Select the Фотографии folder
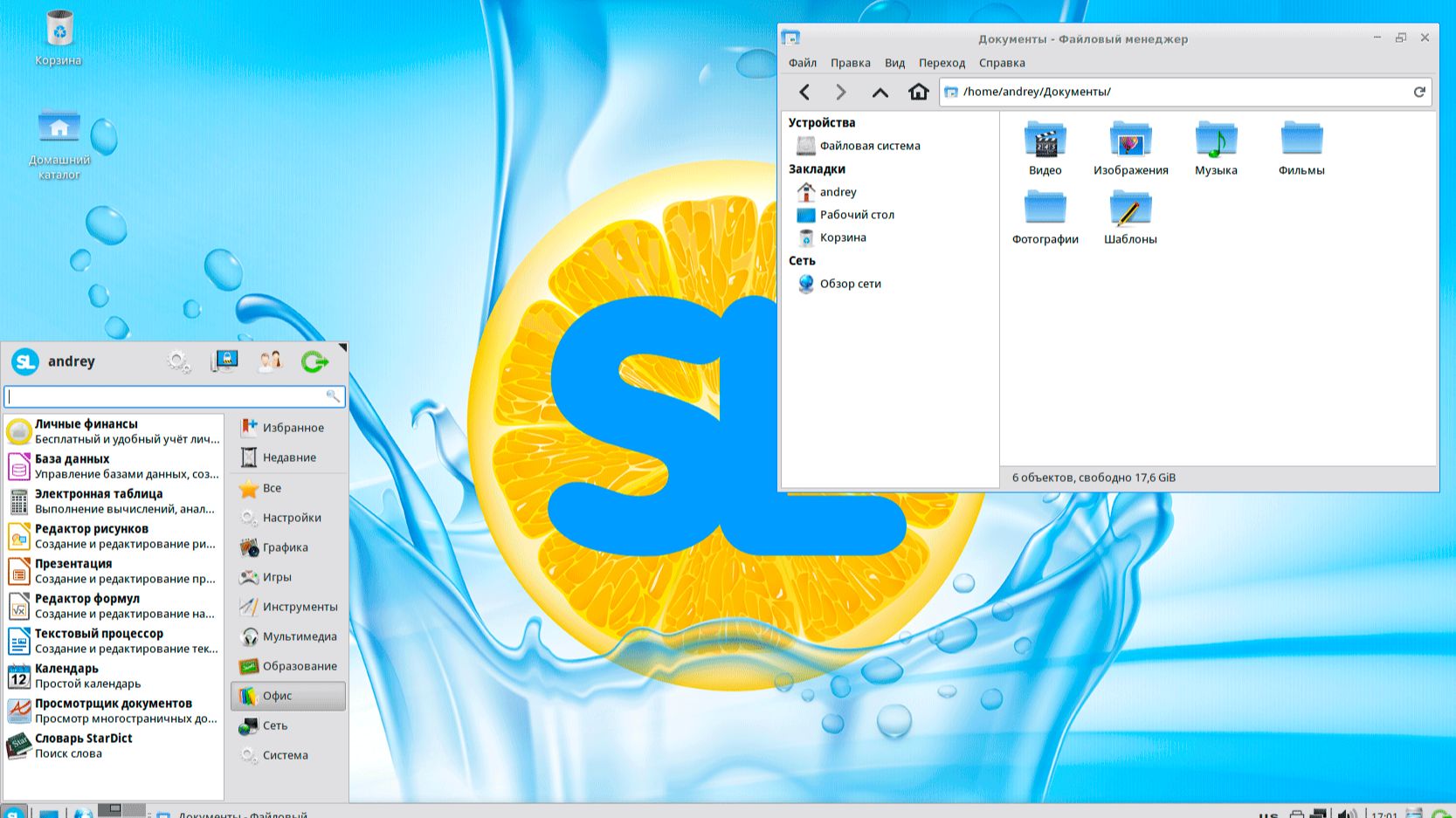The width and height of the screenshot is (1456, 818). pos(1045,218)
